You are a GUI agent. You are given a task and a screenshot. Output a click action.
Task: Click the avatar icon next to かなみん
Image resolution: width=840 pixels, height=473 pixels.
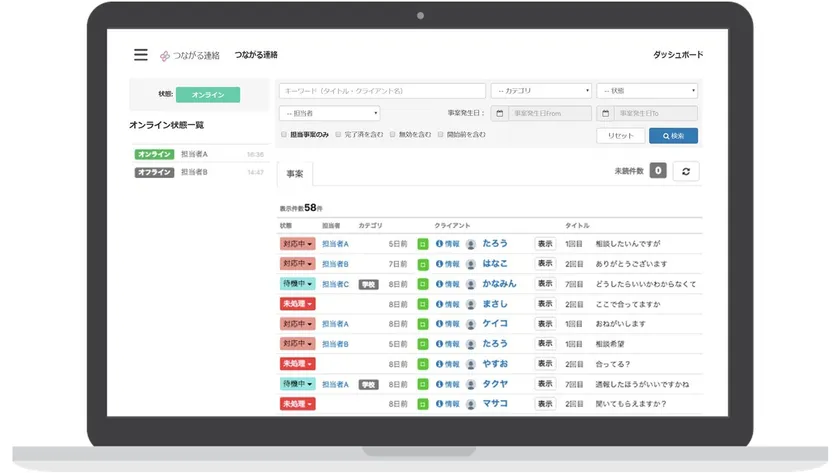click(x=470, y=284)
